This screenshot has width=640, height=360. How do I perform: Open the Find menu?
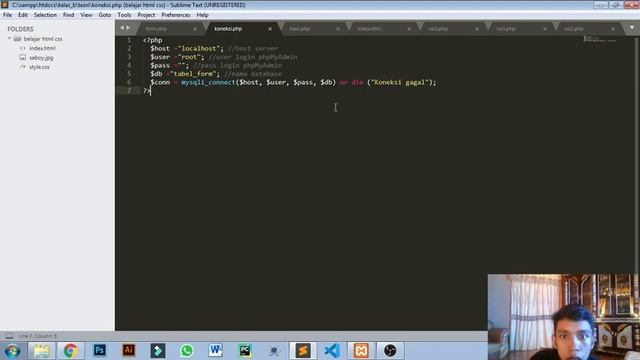[69, 15]
